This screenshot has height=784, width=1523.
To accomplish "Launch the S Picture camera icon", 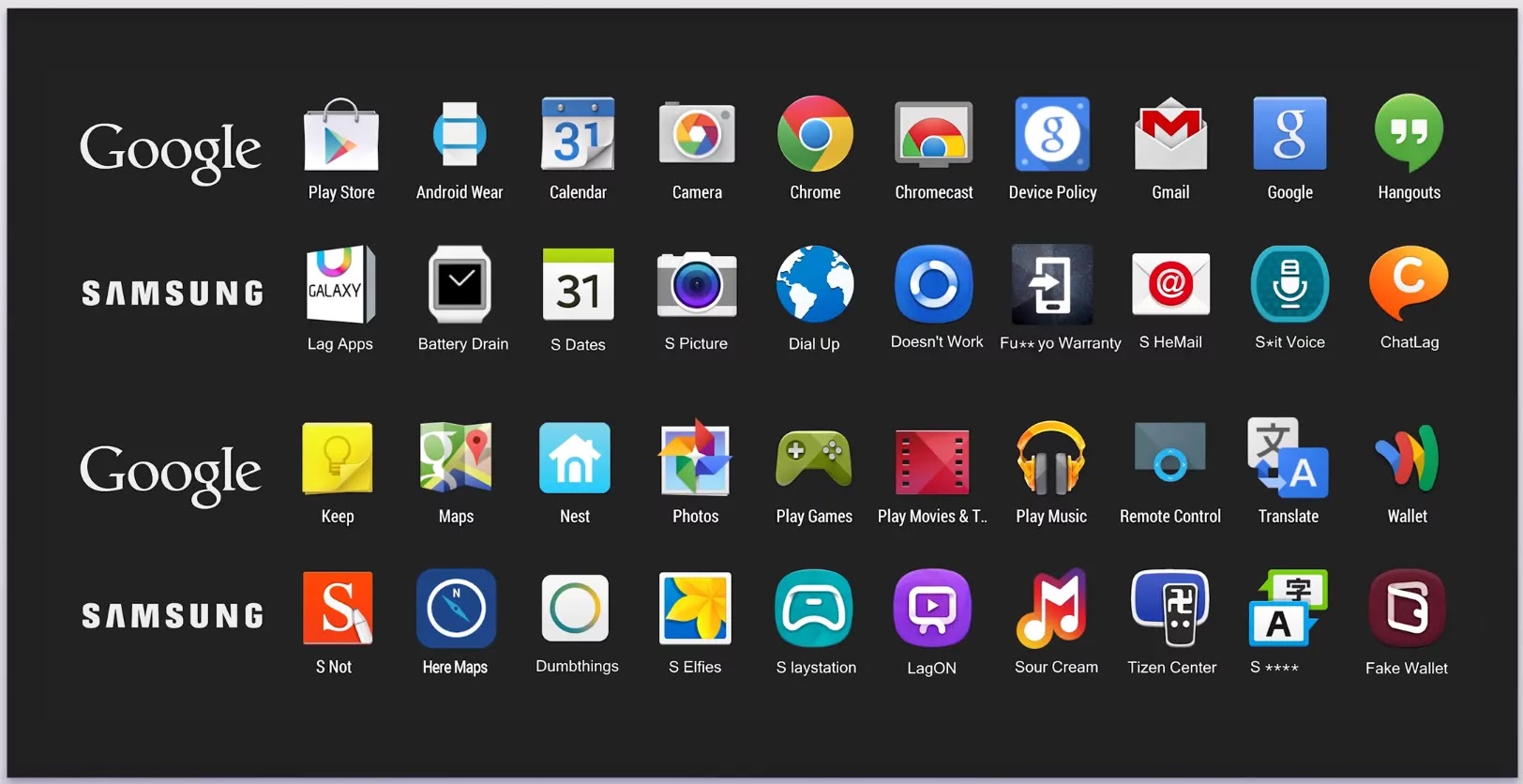I will pos(697,284).
